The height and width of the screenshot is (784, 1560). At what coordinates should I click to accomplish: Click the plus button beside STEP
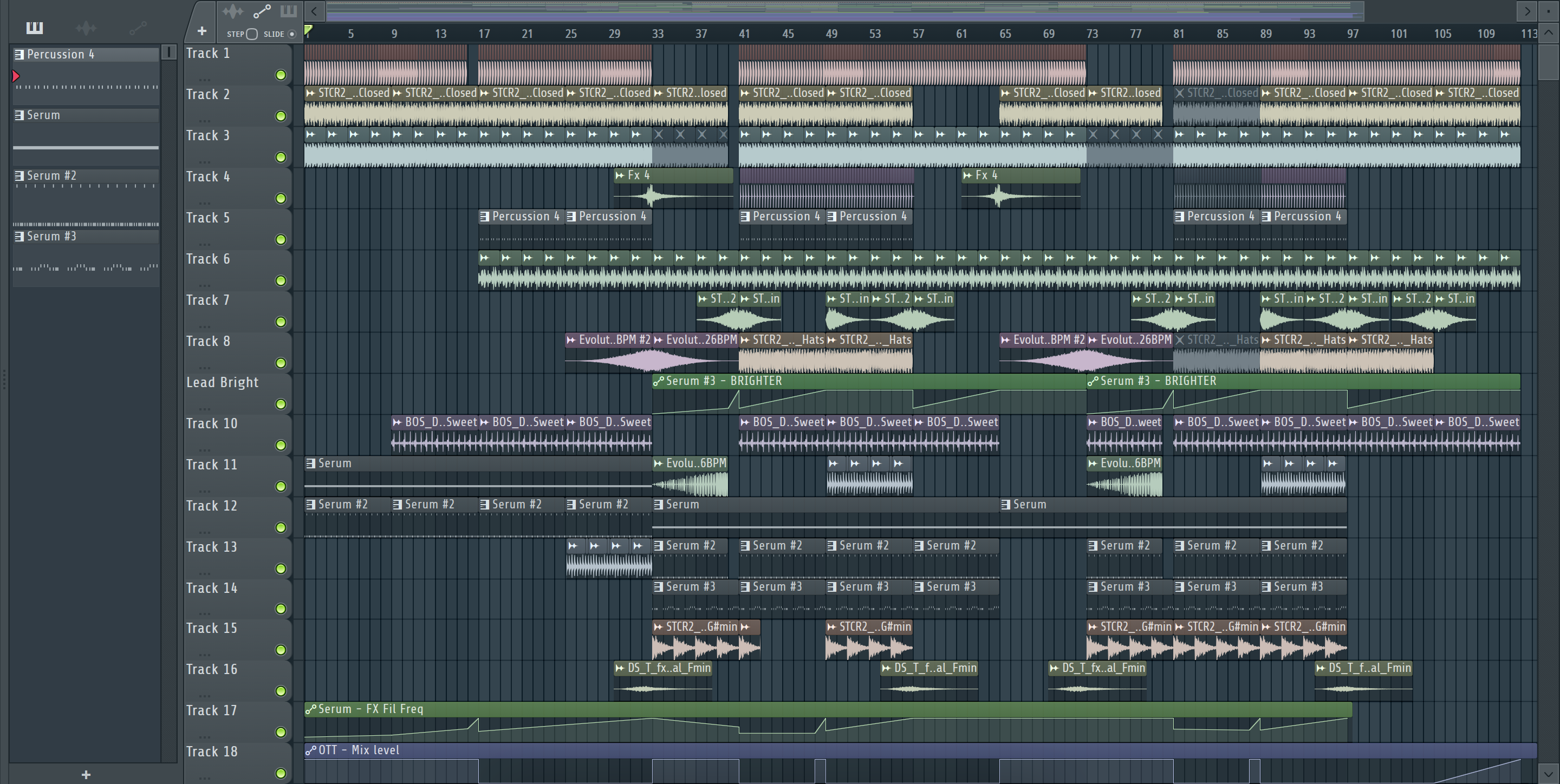coord(202,30)
